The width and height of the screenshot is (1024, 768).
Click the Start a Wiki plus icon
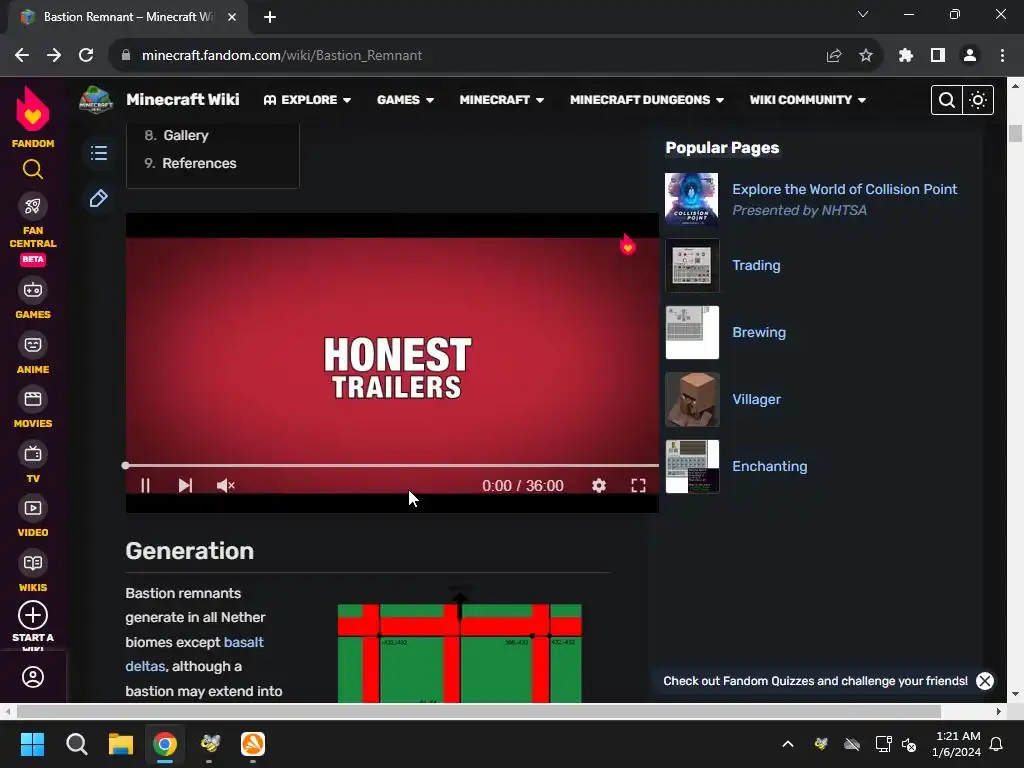click(33, 615)
